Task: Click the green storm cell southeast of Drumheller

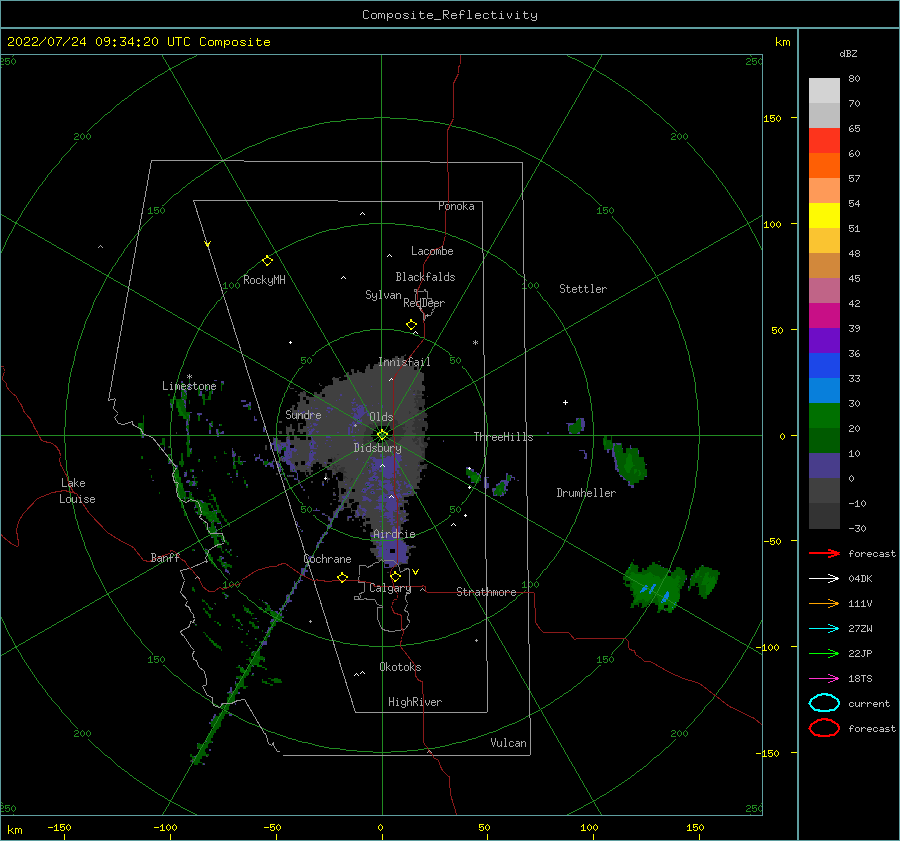Action: [x=654, y=586]
